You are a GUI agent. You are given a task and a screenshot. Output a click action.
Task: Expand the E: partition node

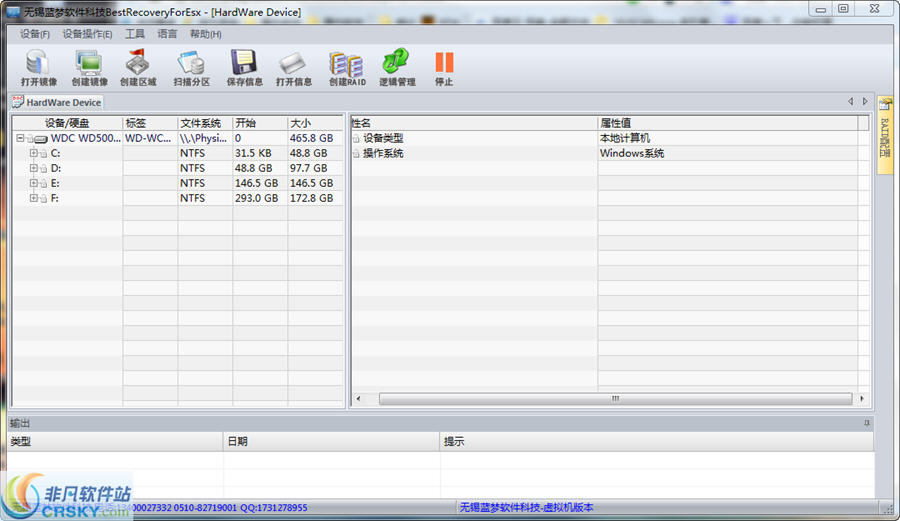click(33, 183)
